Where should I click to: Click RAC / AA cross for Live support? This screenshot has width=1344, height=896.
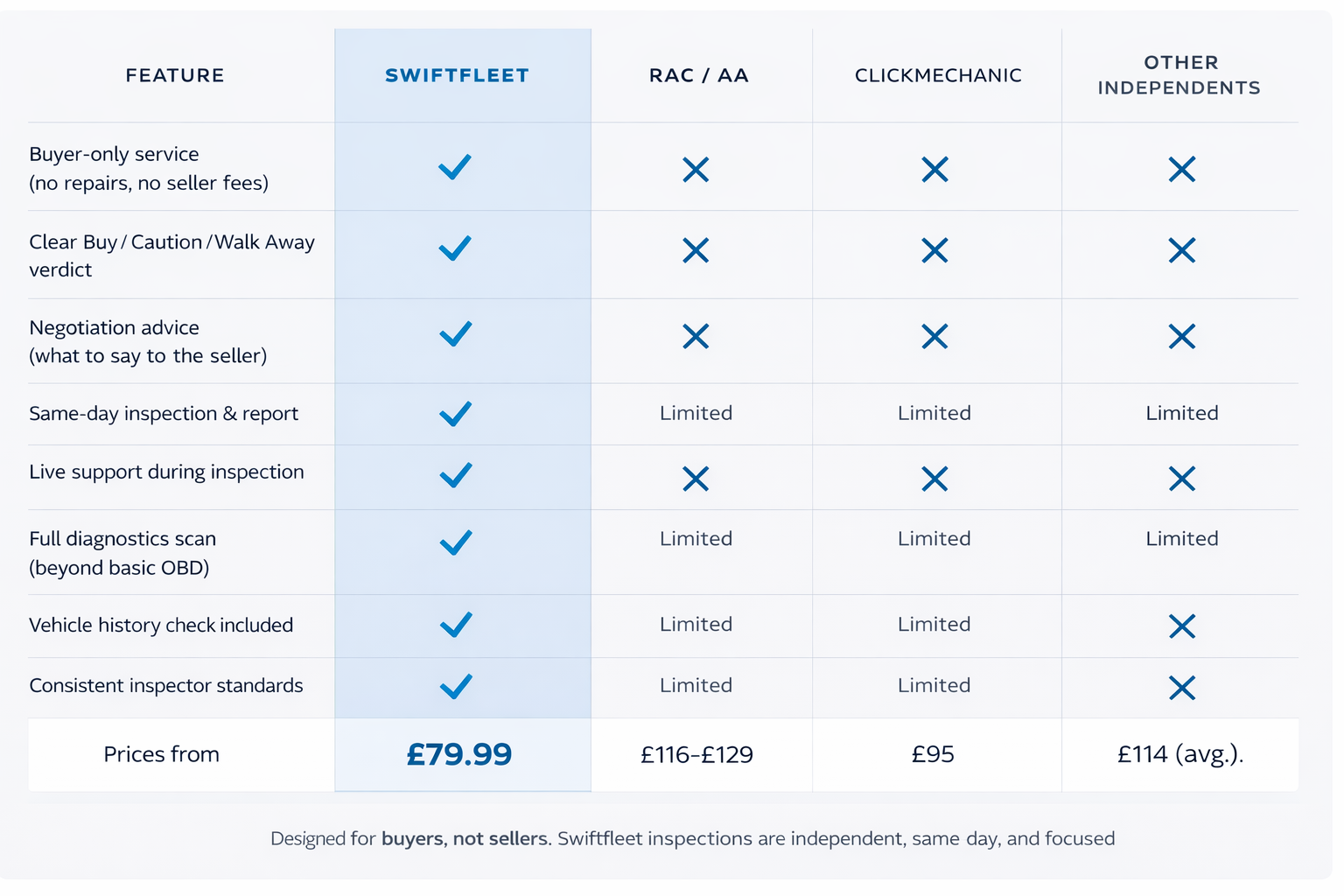click(x=696, y=479)
